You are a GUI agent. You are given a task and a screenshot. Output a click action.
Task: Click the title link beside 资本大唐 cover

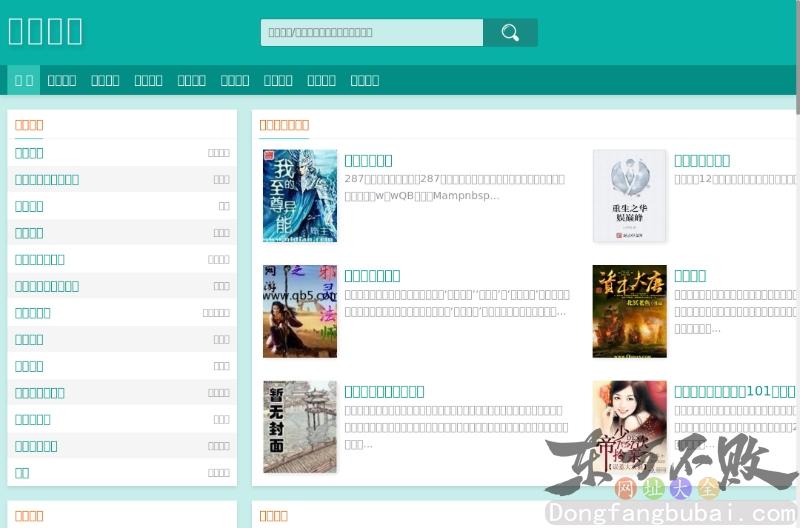(x=690, y=275)
